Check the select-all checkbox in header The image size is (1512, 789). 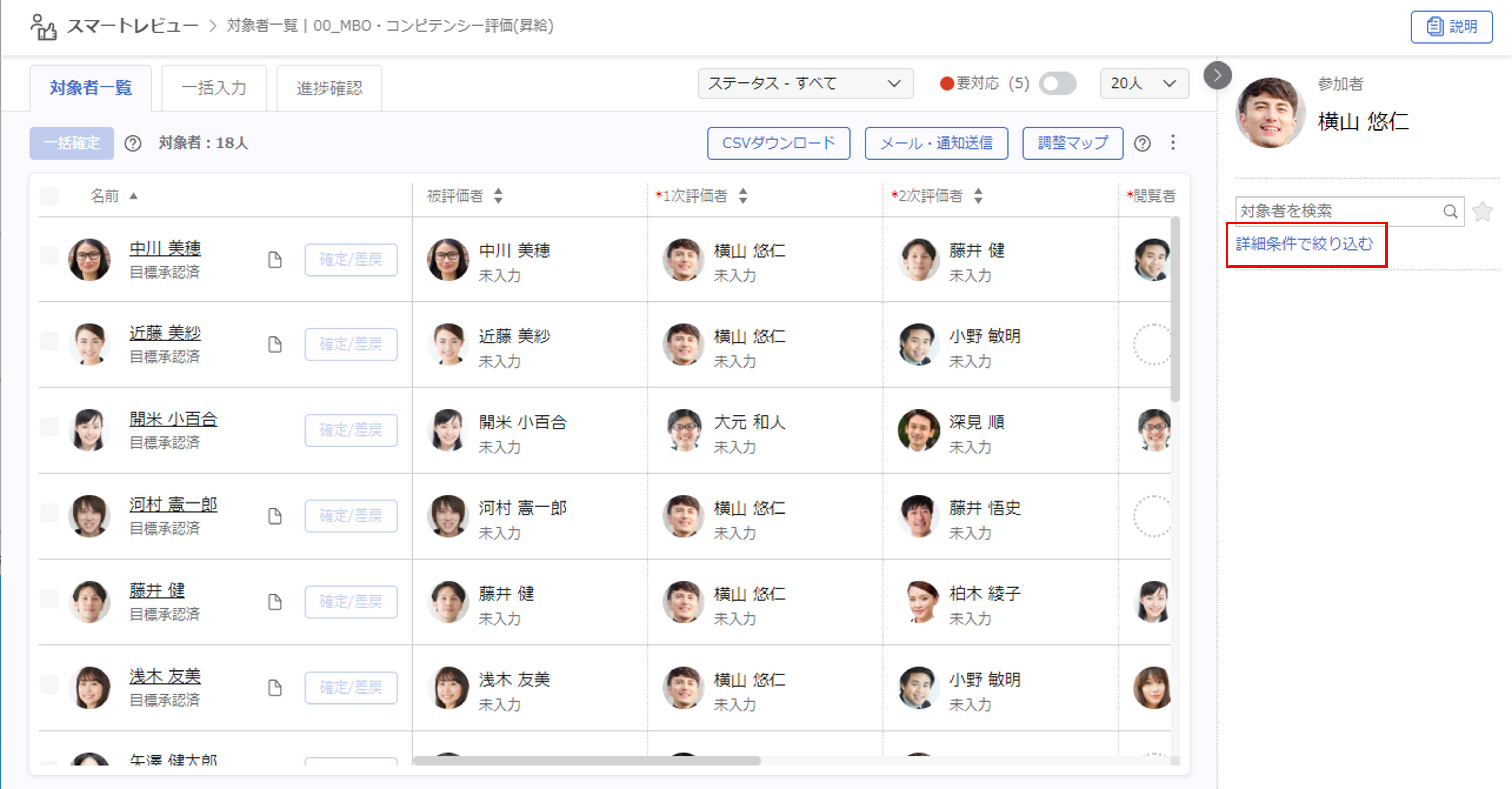[x=49, y=195]
